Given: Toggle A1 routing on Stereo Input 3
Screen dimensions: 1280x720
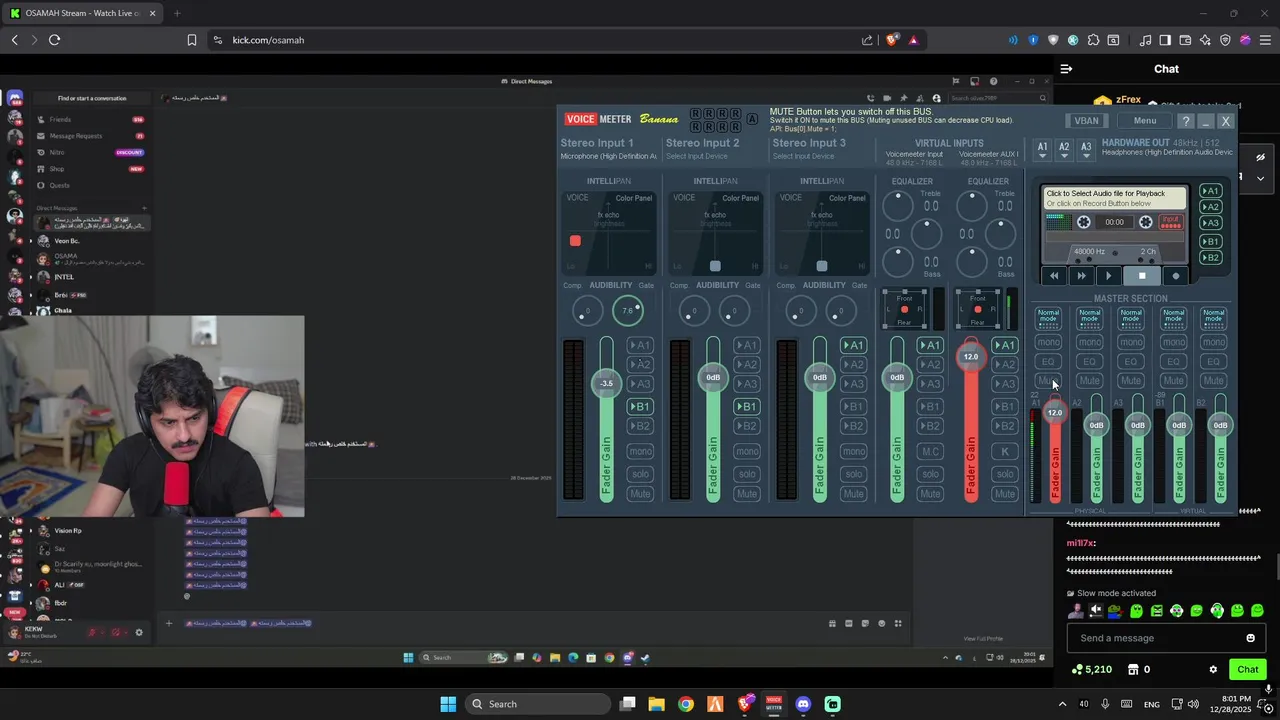Looking at the screenshot, I should [853, 345].
